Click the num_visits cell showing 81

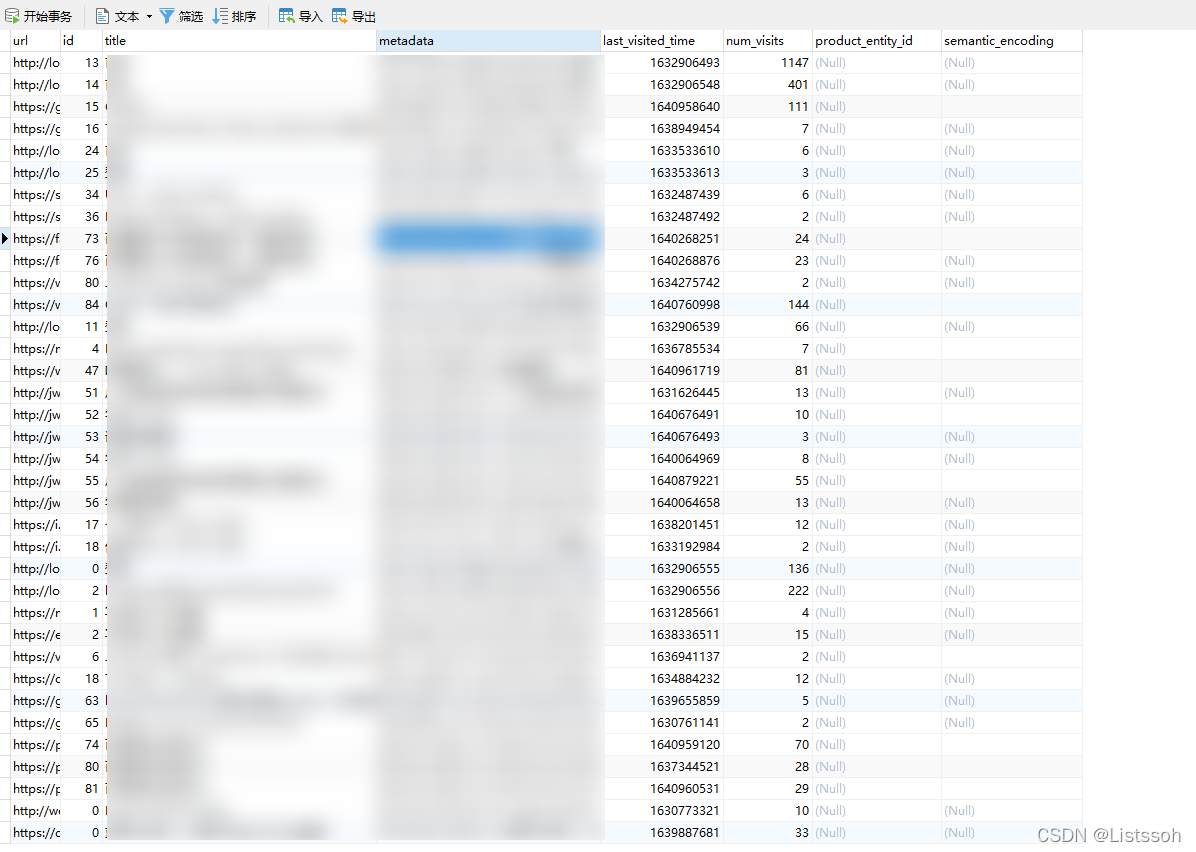(x=767, y=371)
